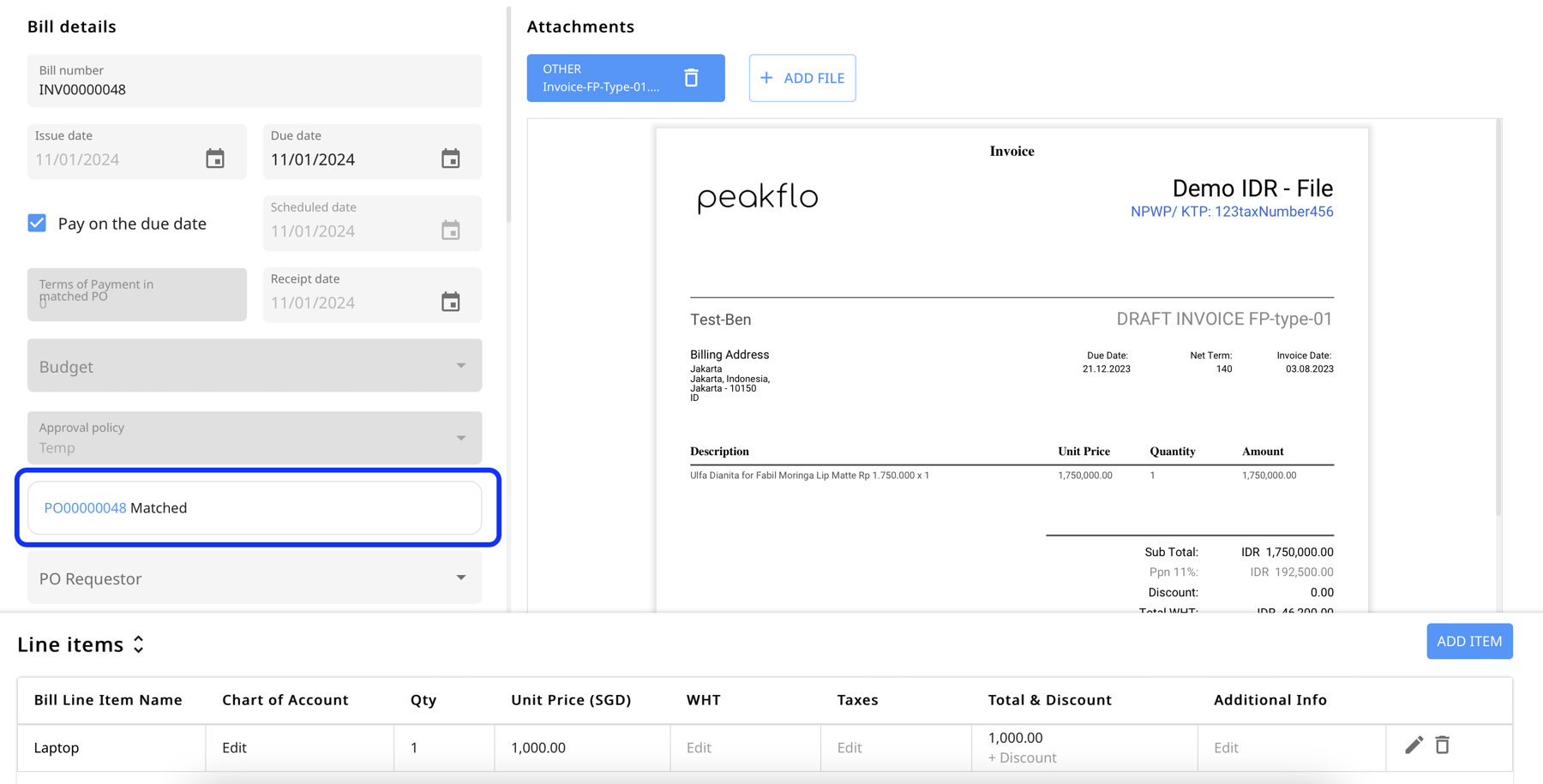The width and height of the screenshot is (1543, 784).
Task: Open the Approval policy dropdown showing Temp
Action: point(460,437)
